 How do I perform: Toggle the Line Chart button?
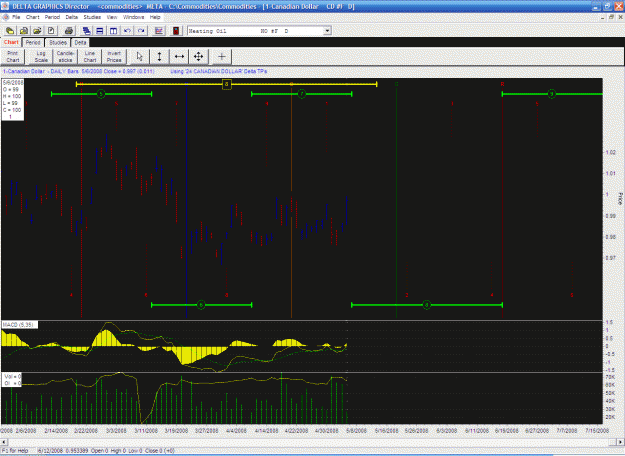point(90,57)
